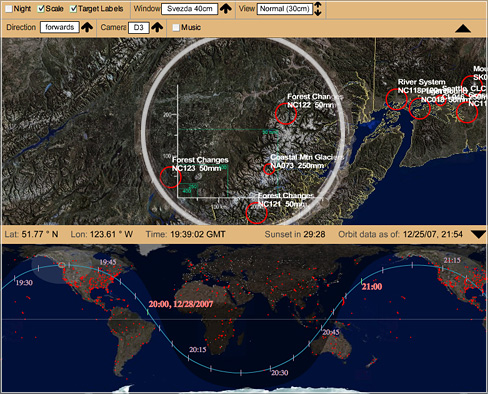Click the 20:00, 12/28/2007 orbit marker

coord(181,304)
